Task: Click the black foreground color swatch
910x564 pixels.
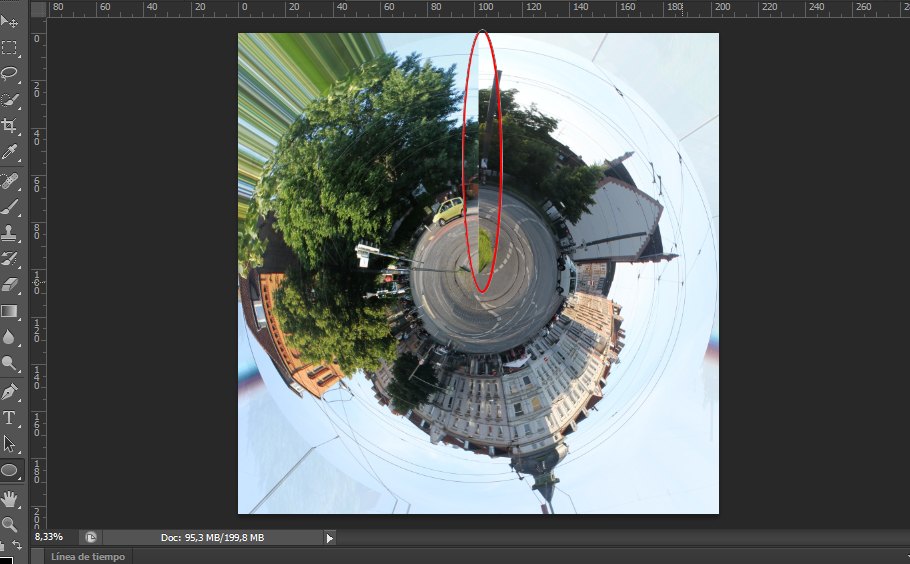Action: [x=5, y=561]
